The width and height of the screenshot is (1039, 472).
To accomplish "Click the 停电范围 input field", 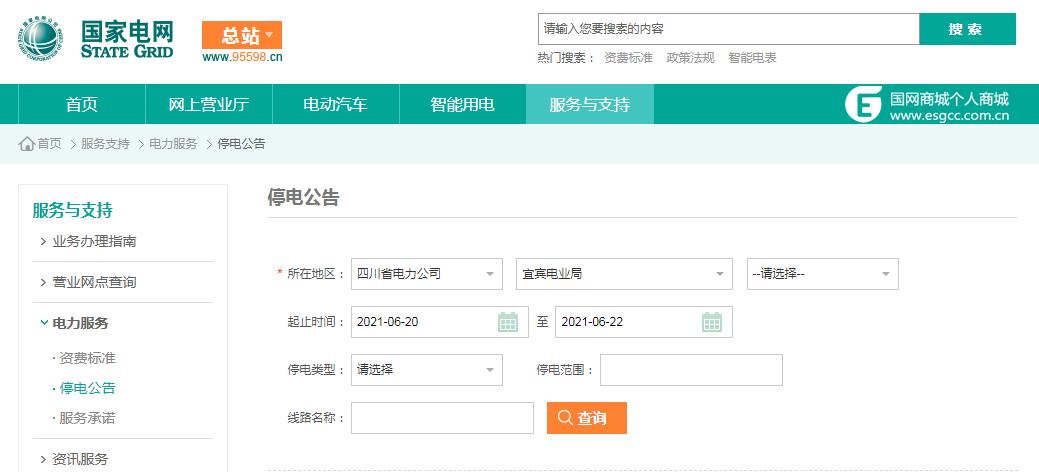I will pyautogui.click(x=691, y=370).
